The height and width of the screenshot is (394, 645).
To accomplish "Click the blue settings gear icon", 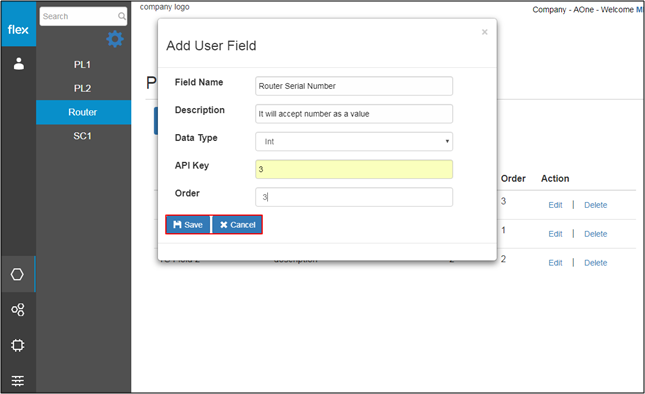I will point(115,39).
